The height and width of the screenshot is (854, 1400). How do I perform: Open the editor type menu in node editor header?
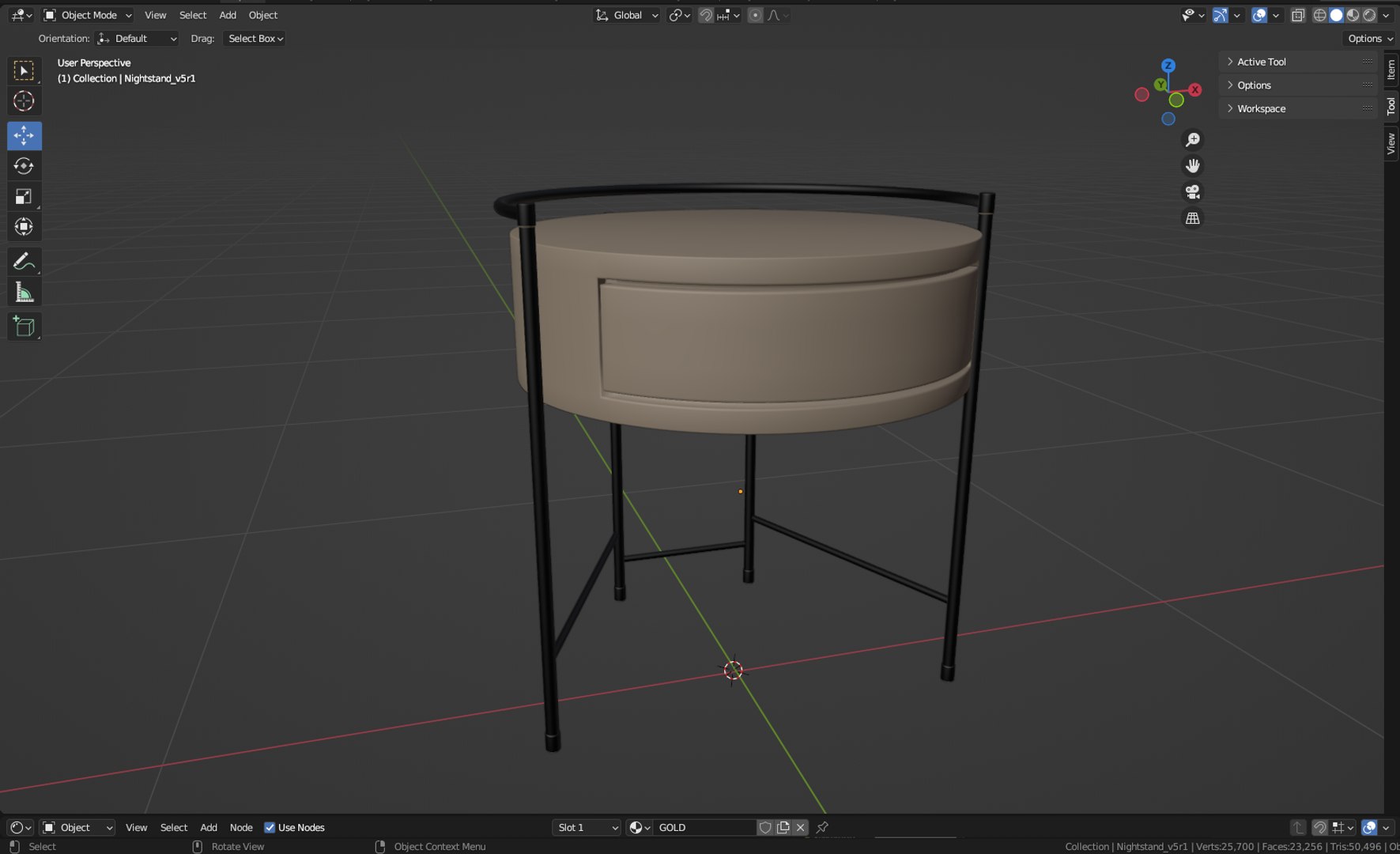pos(21,827)
